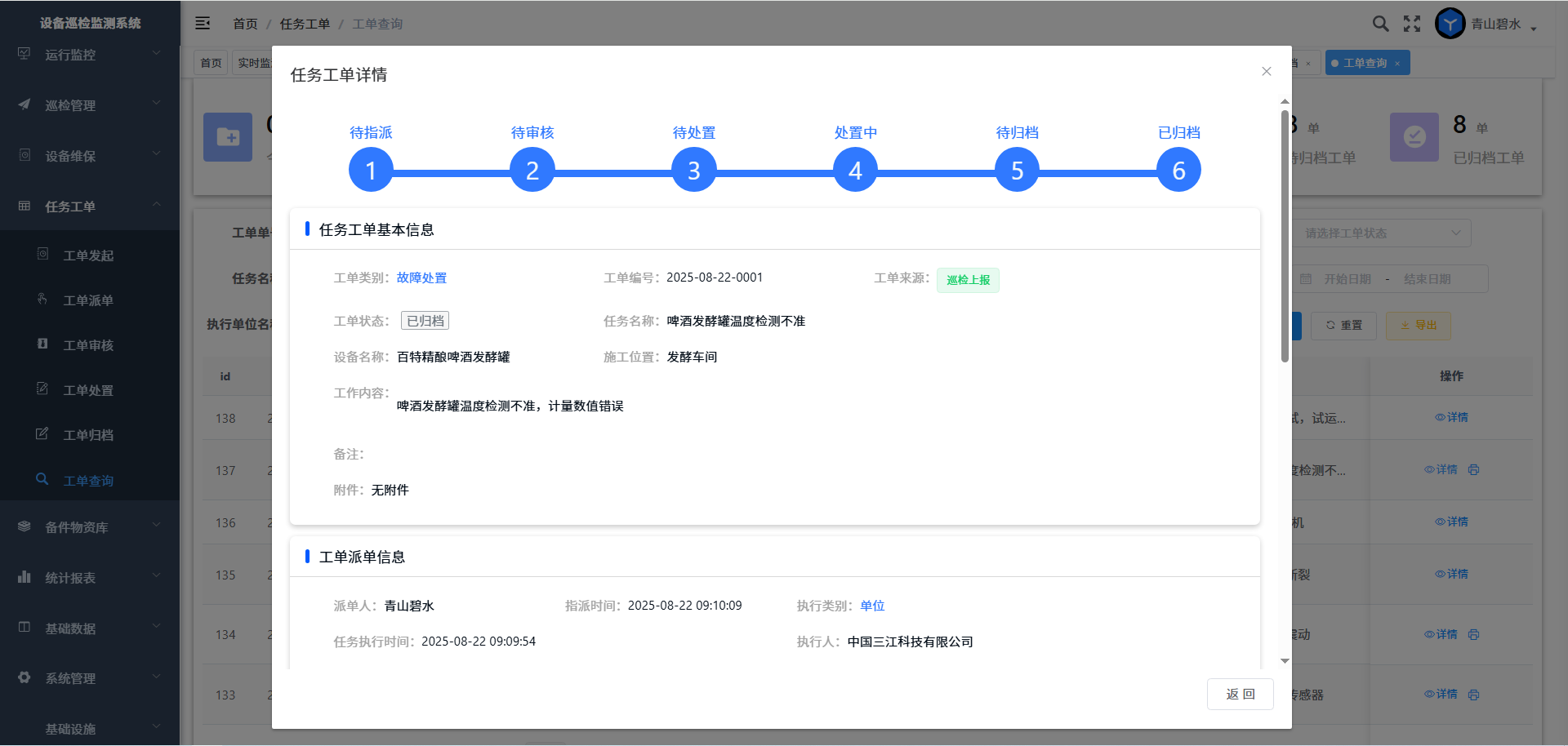This screenshot has width=1568, height=746.
Task: Click the blue folder-plus statistics icon
Action: coord(228,137)
